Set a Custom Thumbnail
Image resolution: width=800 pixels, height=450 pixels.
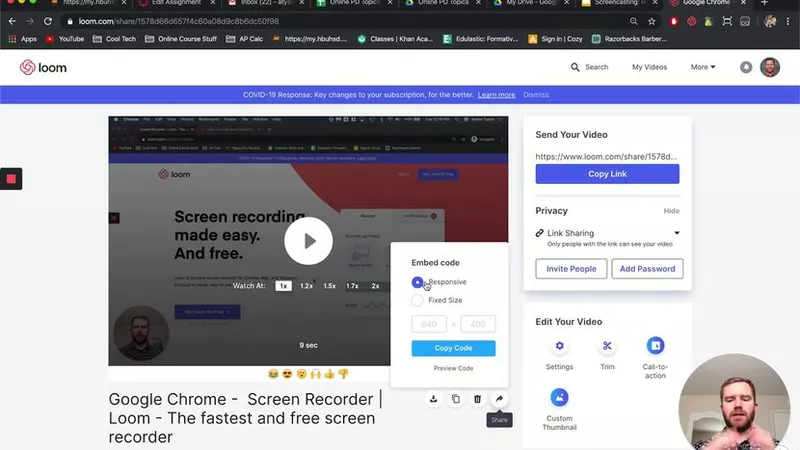[559, 397]
